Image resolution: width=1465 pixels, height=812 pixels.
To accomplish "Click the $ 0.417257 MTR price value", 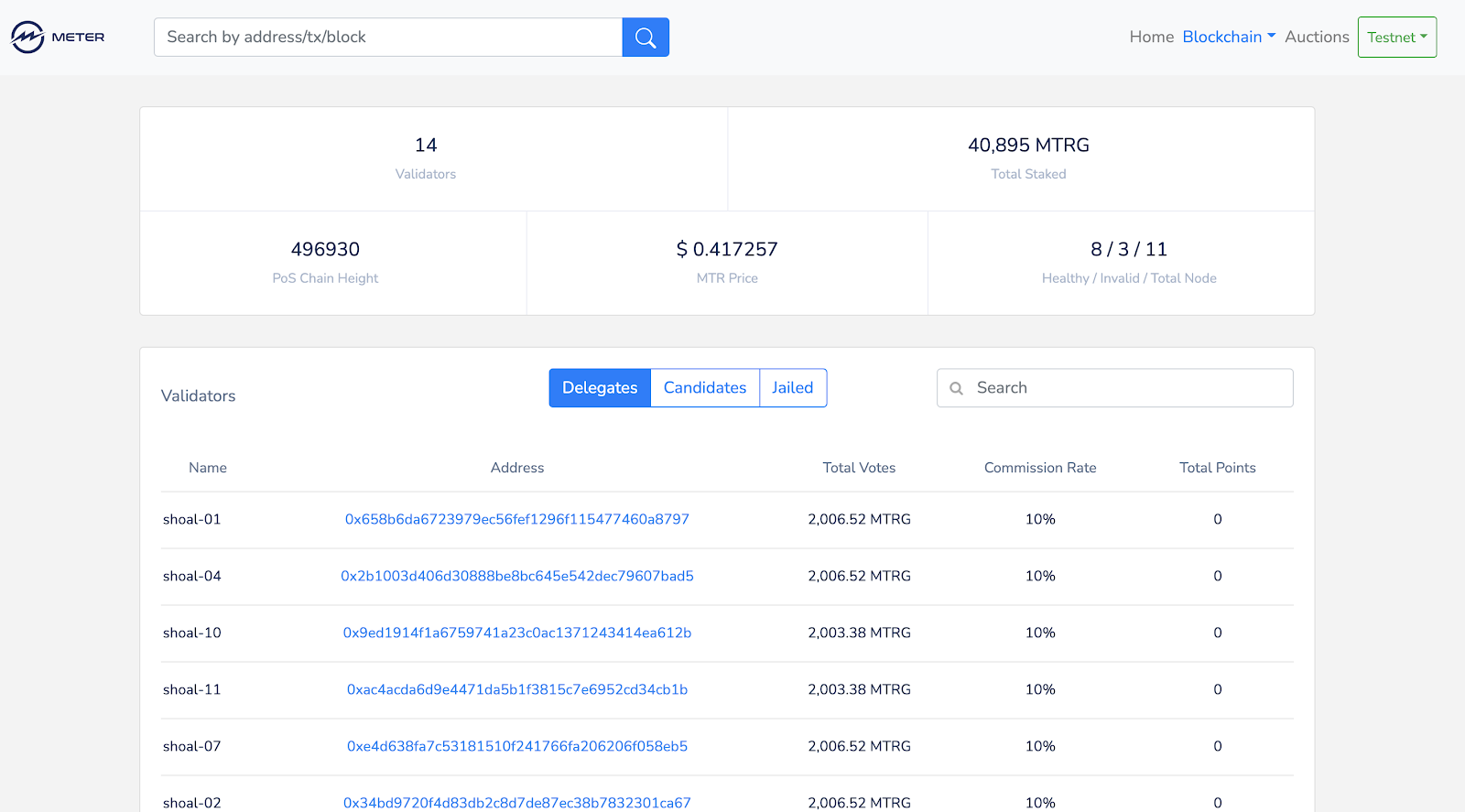I will tap(727, 250).
